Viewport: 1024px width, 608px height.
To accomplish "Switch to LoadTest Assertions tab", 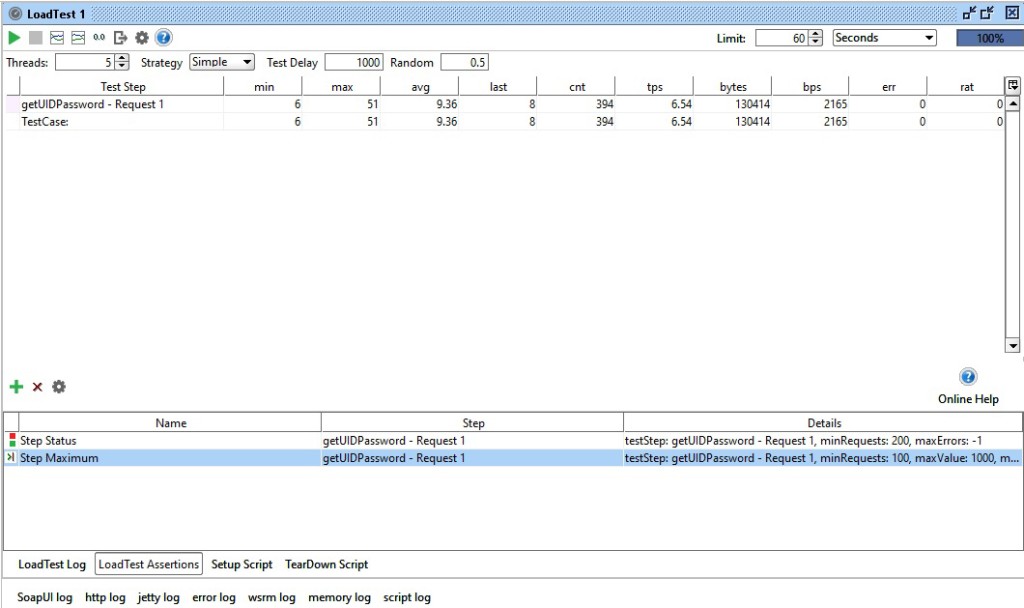I will tap(149, 564).
